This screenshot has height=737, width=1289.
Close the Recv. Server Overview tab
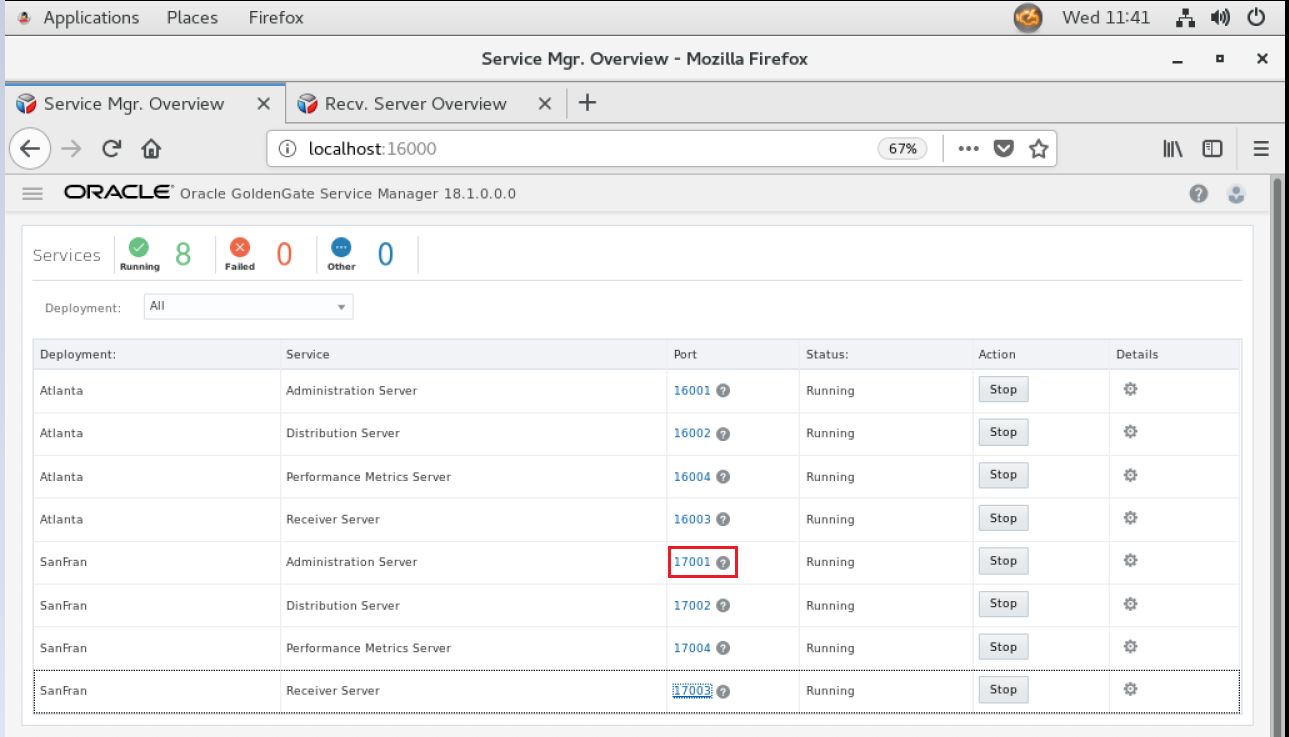pyautogui.click(x=546, y=104)
